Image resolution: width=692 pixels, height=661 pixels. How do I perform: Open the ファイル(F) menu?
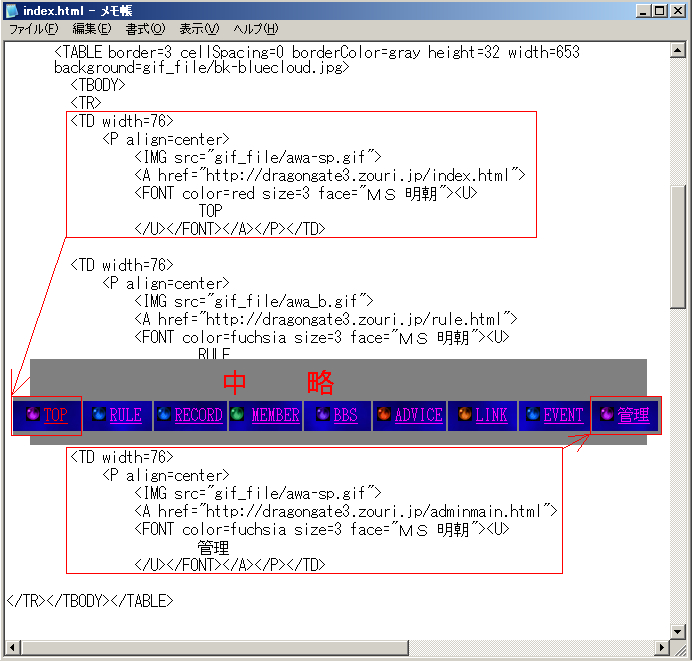tap(34, 29)
